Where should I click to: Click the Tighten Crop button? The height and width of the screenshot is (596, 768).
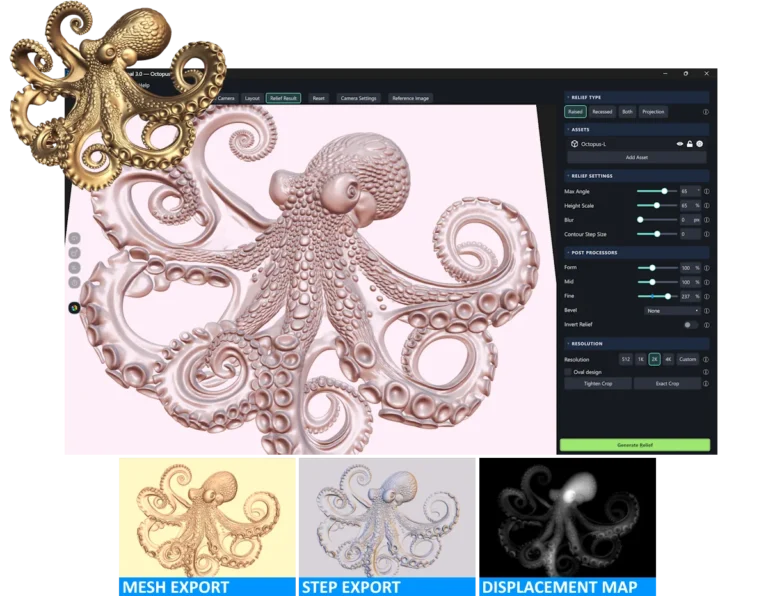[598, 384]
